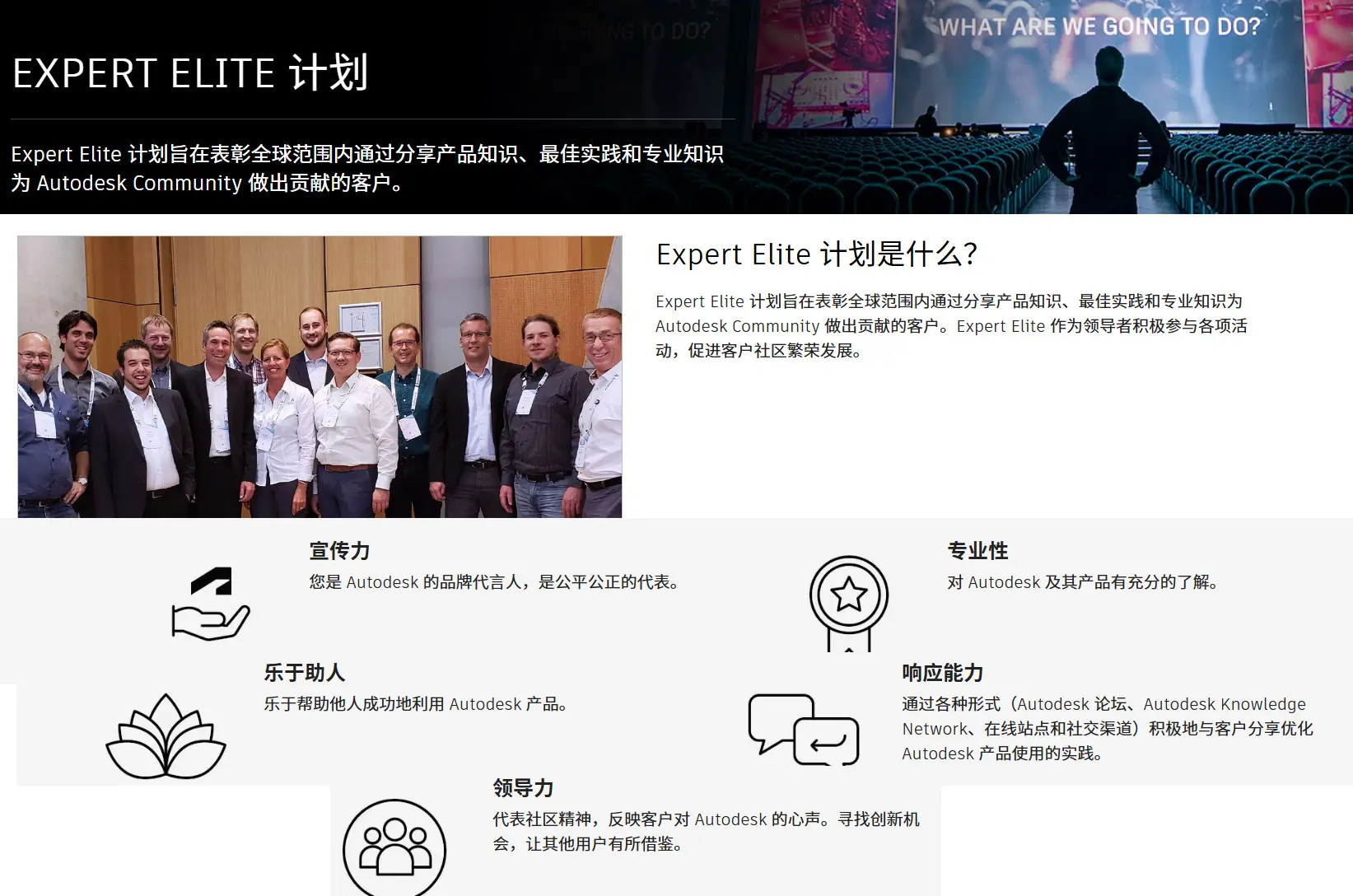Toggle the 专业性 section heading

tap(978, 550)
